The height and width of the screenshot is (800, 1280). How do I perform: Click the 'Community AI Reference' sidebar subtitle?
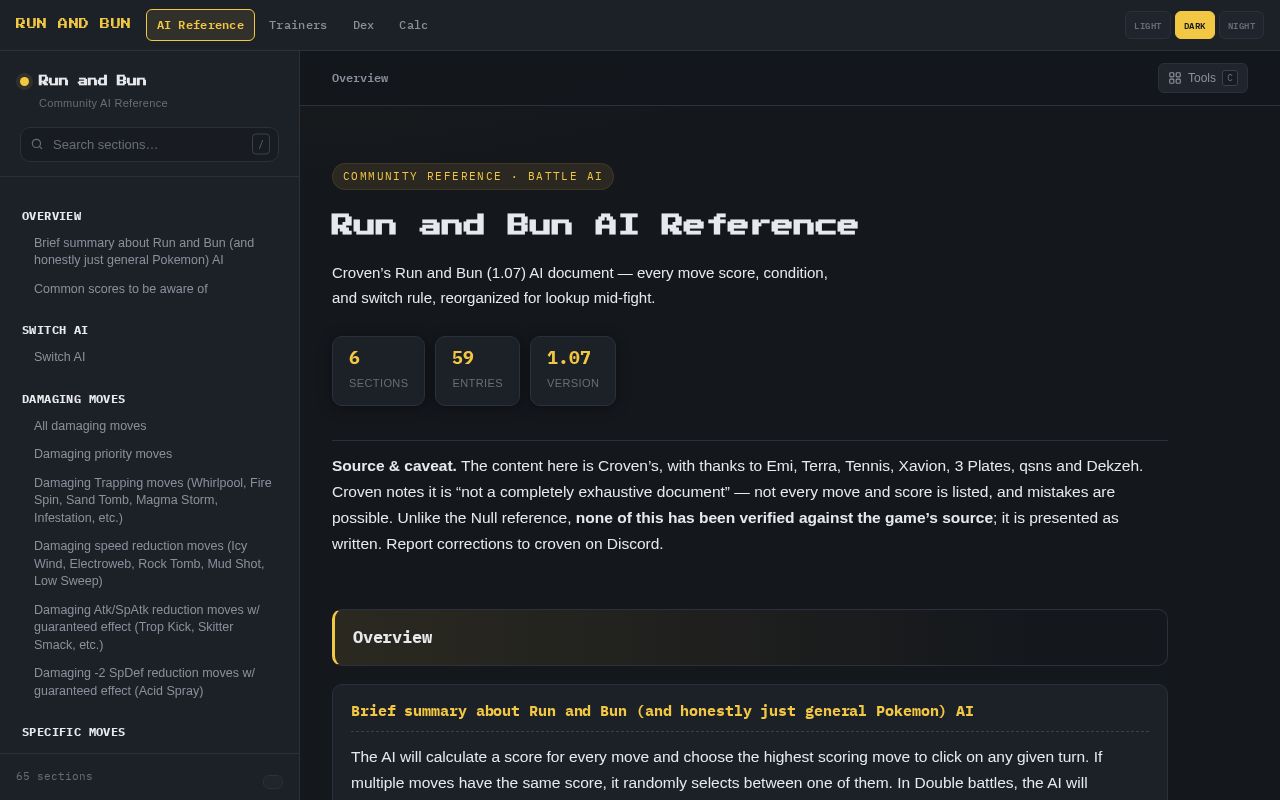point(103,103)
